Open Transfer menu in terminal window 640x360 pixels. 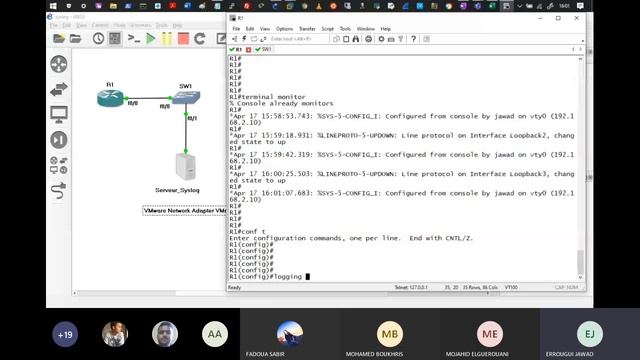[x=307, y=29]
